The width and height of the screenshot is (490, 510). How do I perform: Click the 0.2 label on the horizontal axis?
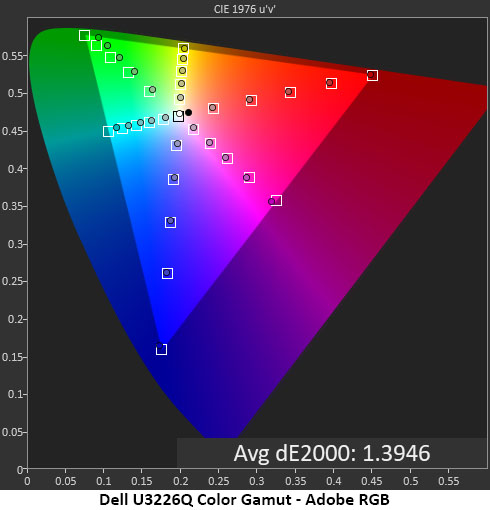tap(180, 481)
